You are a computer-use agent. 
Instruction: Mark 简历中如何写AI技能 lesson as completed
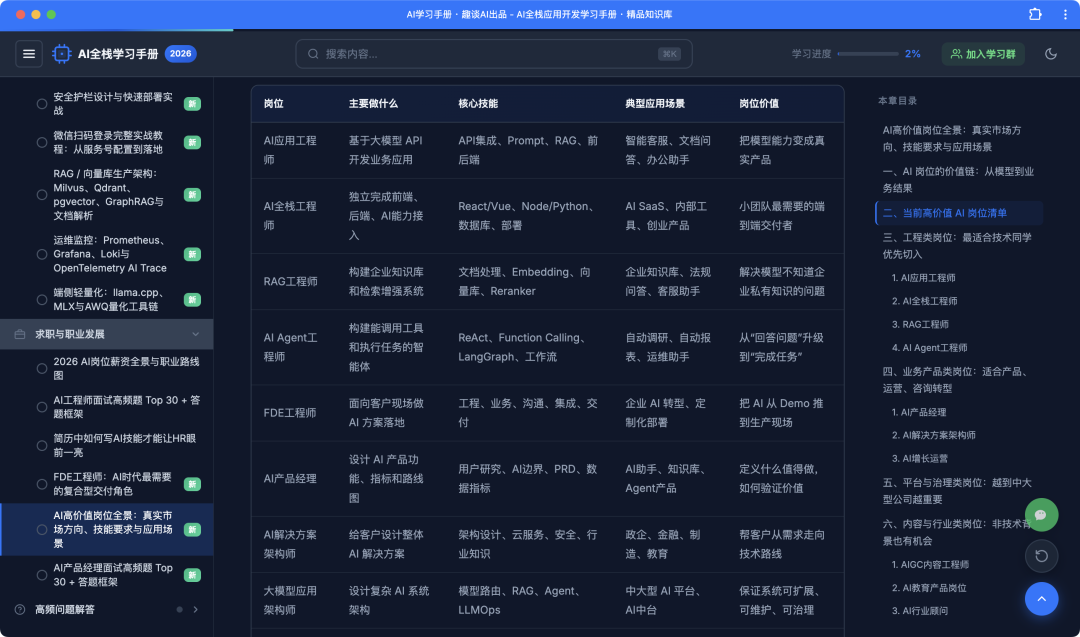[x=42, y=446]
